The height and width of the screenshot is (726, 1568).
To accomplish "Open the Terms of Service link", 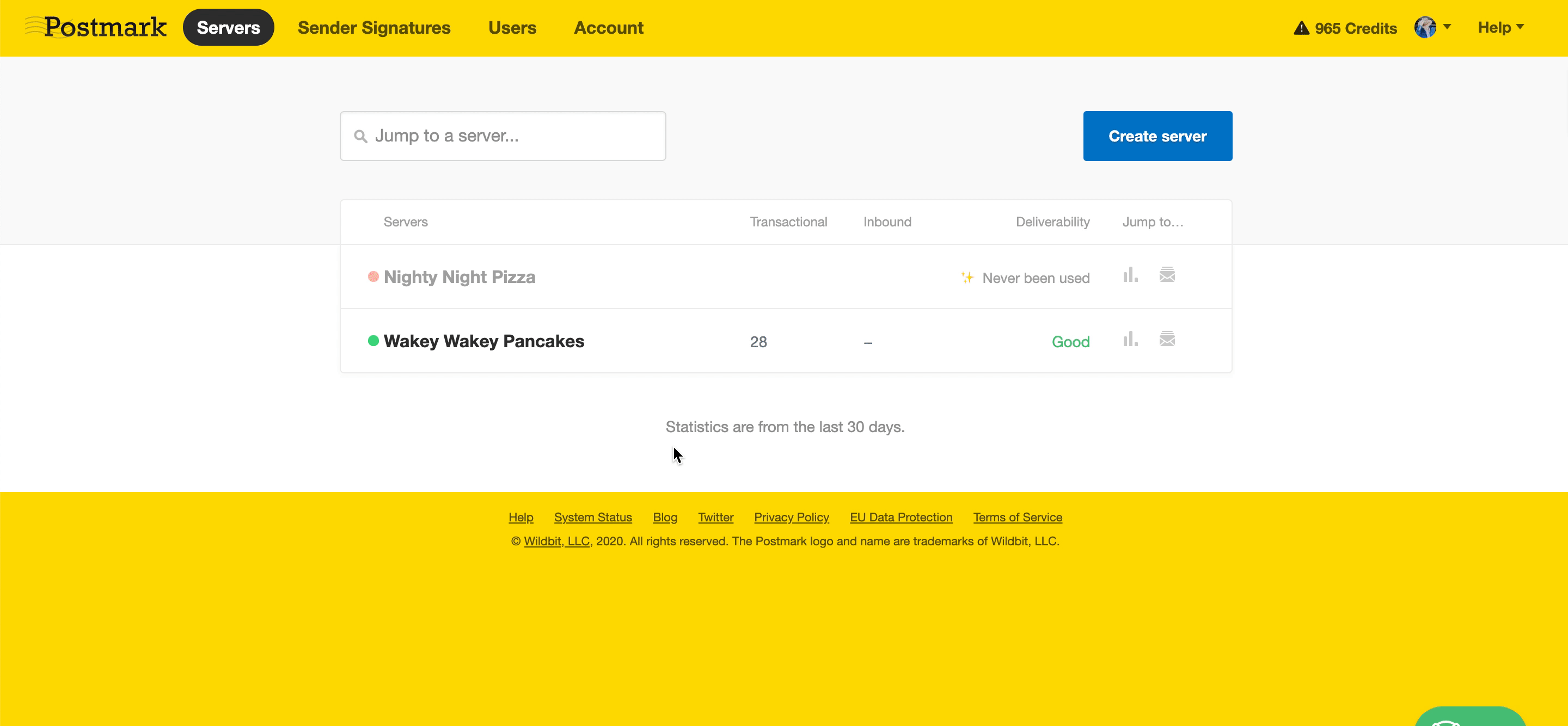I will [1017, 517].
